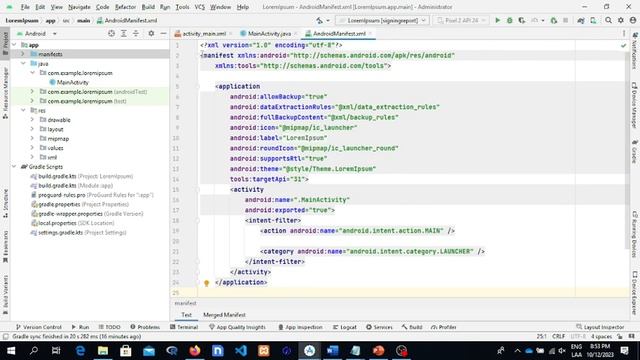
Task: Click the yellow lightbulb intention icon
Action: pyautogui.click(x=207, y=283)
